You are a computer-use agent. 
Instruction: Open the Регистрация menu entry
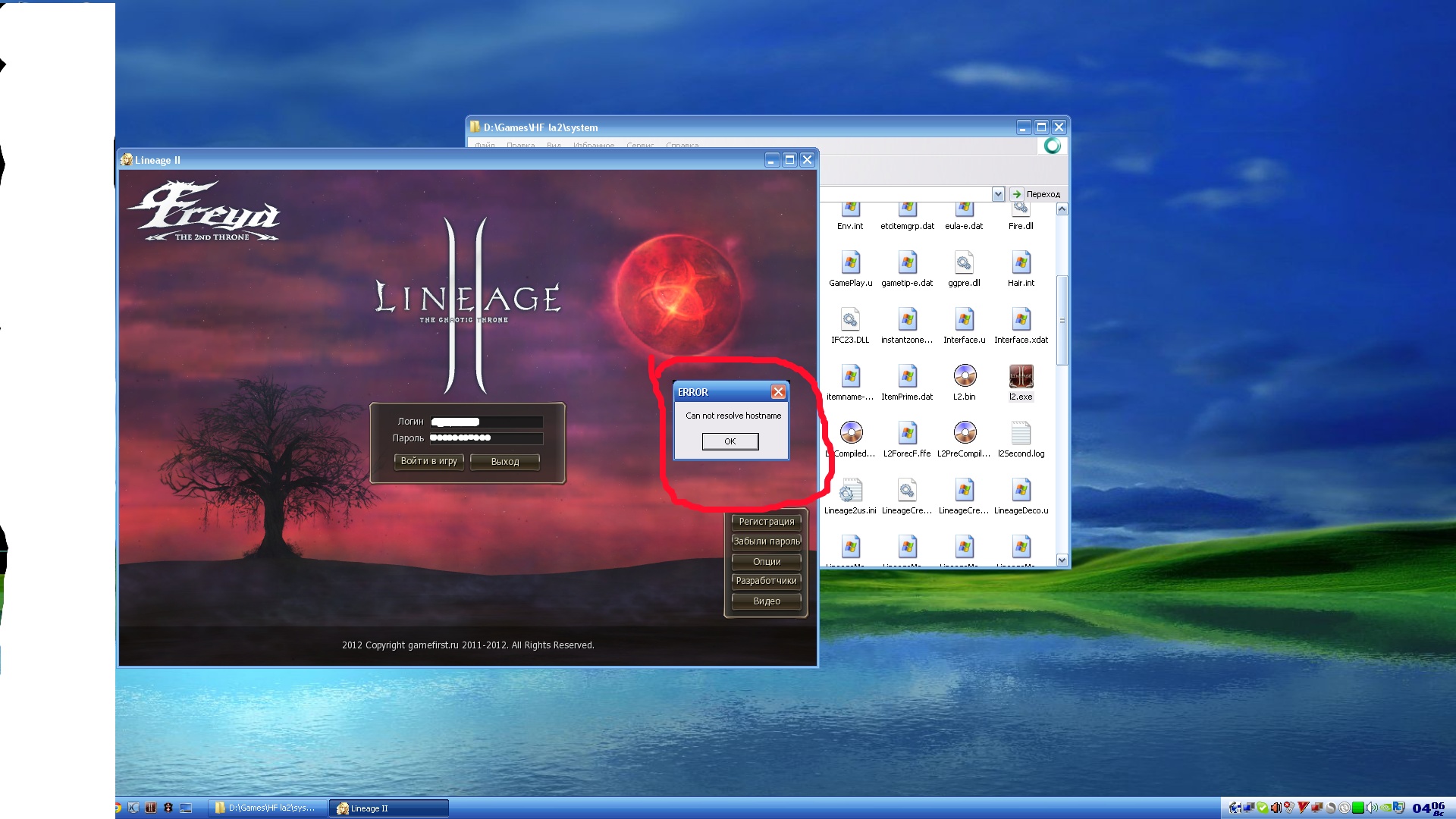766,522
